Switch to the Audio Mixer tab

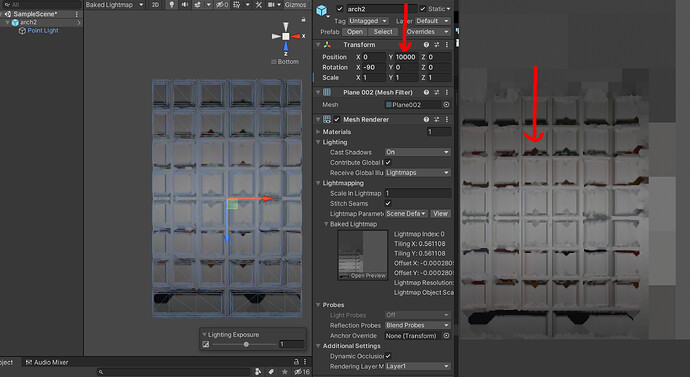pos(47,362)
